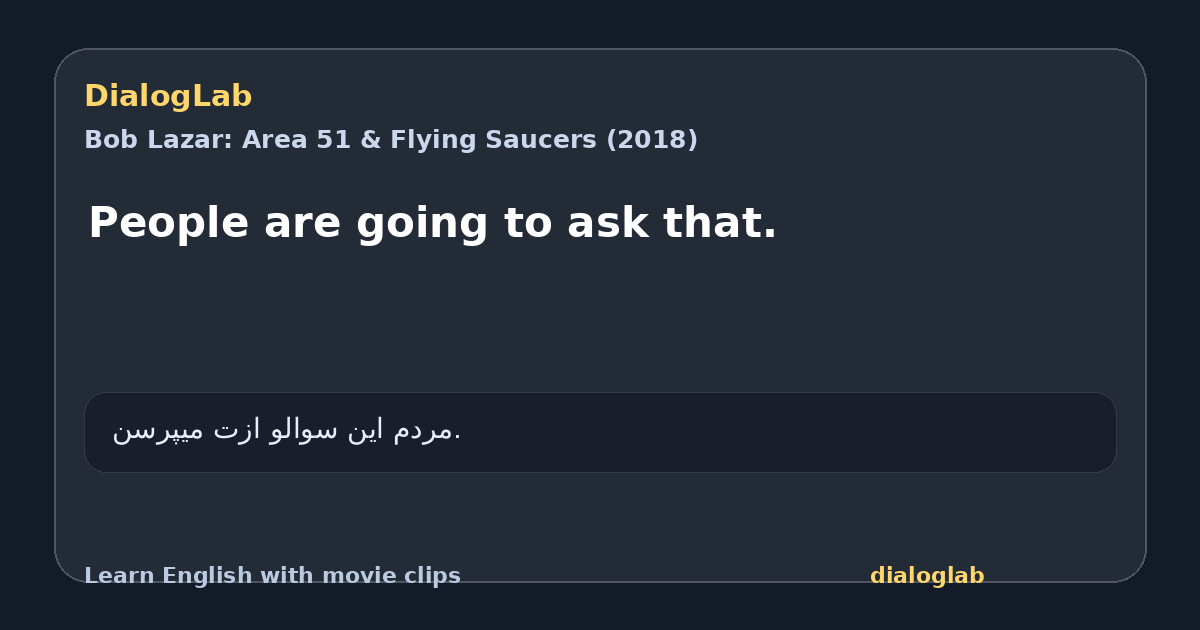Click the Persian word "ازت"
Image resolution: width=1200 pixels, height=630 pixels.
point(238,431)
